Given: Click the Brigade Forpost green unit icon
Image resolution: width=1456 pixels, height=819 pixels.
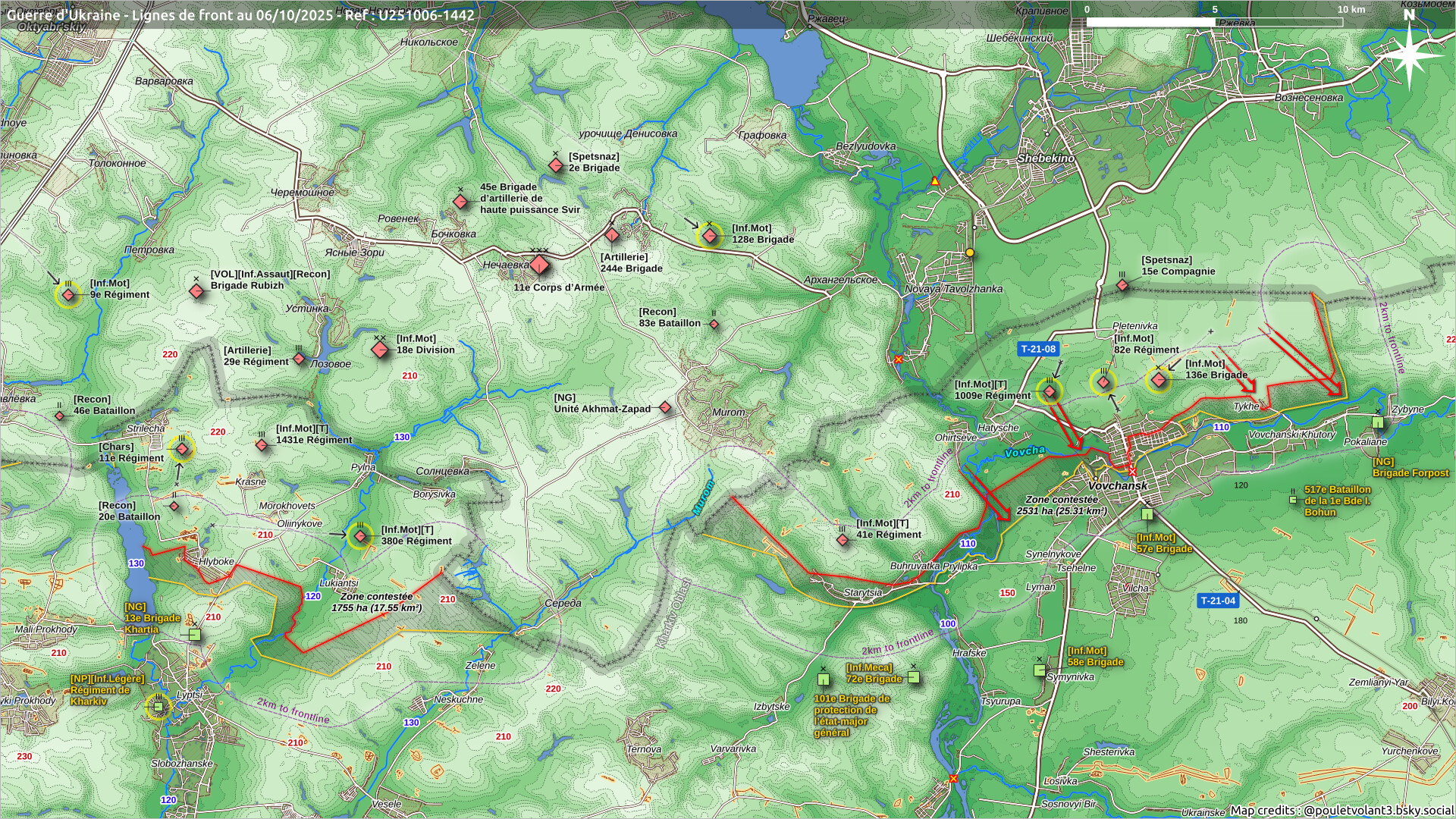Looking at the screenshot, I should (1378, 423).
